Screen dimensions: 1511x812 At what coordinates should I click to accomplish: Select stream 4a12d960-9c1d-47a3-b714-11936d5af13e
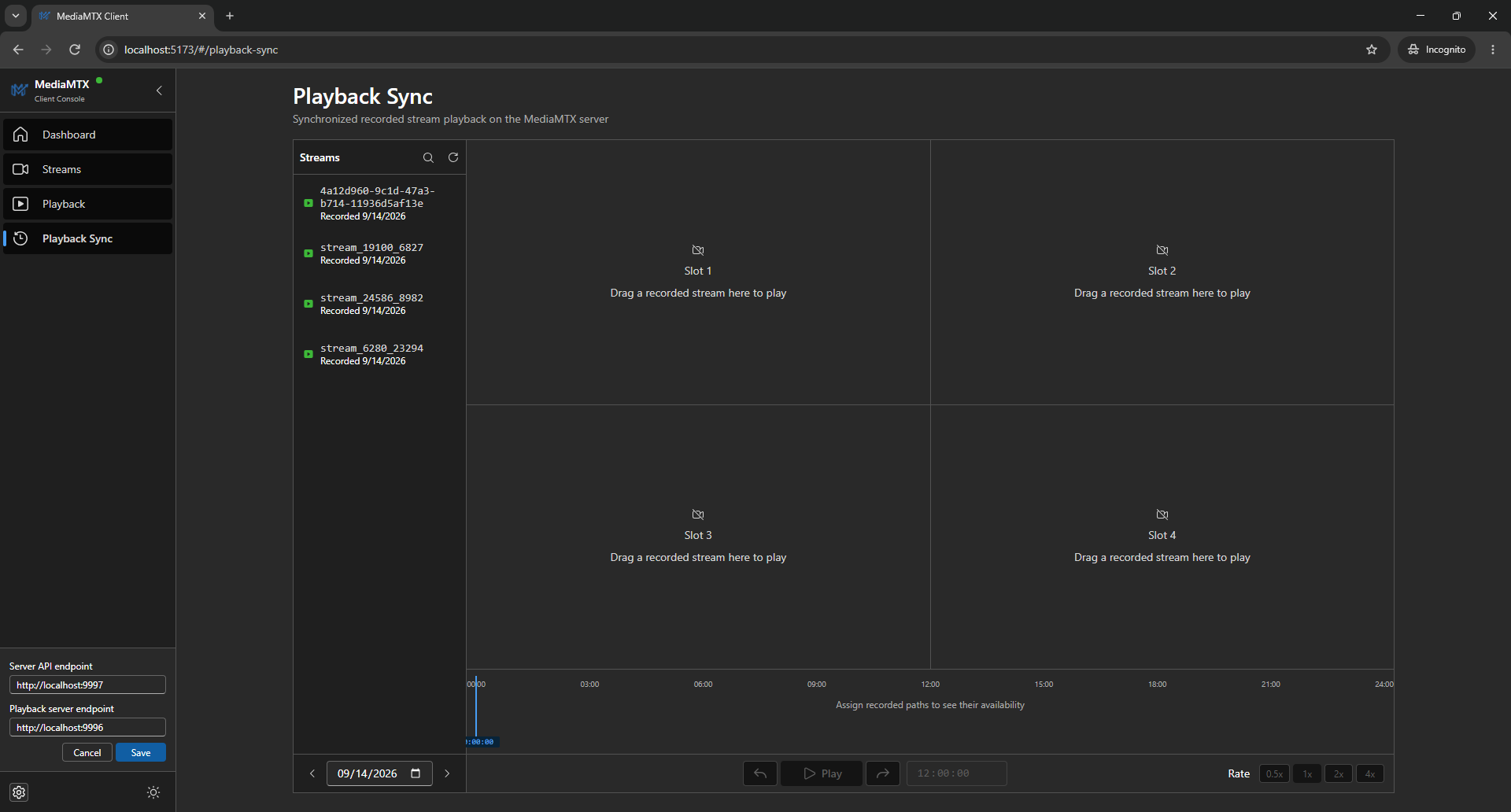[x=379, y=203]
